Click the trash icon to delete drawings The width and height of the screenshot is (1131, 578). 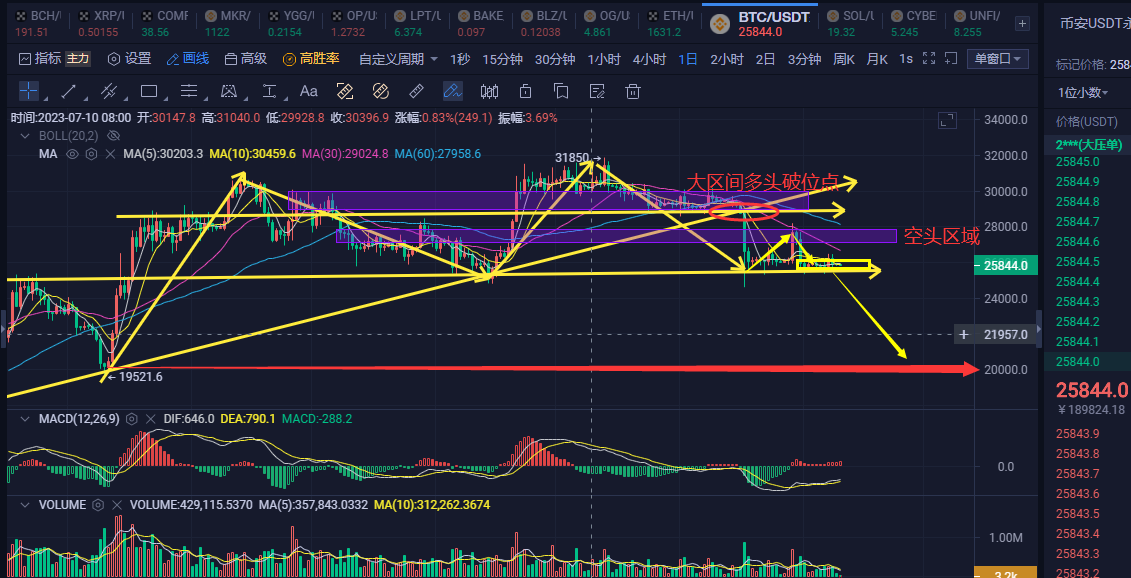pyautogui.click(x=632, y=92)
